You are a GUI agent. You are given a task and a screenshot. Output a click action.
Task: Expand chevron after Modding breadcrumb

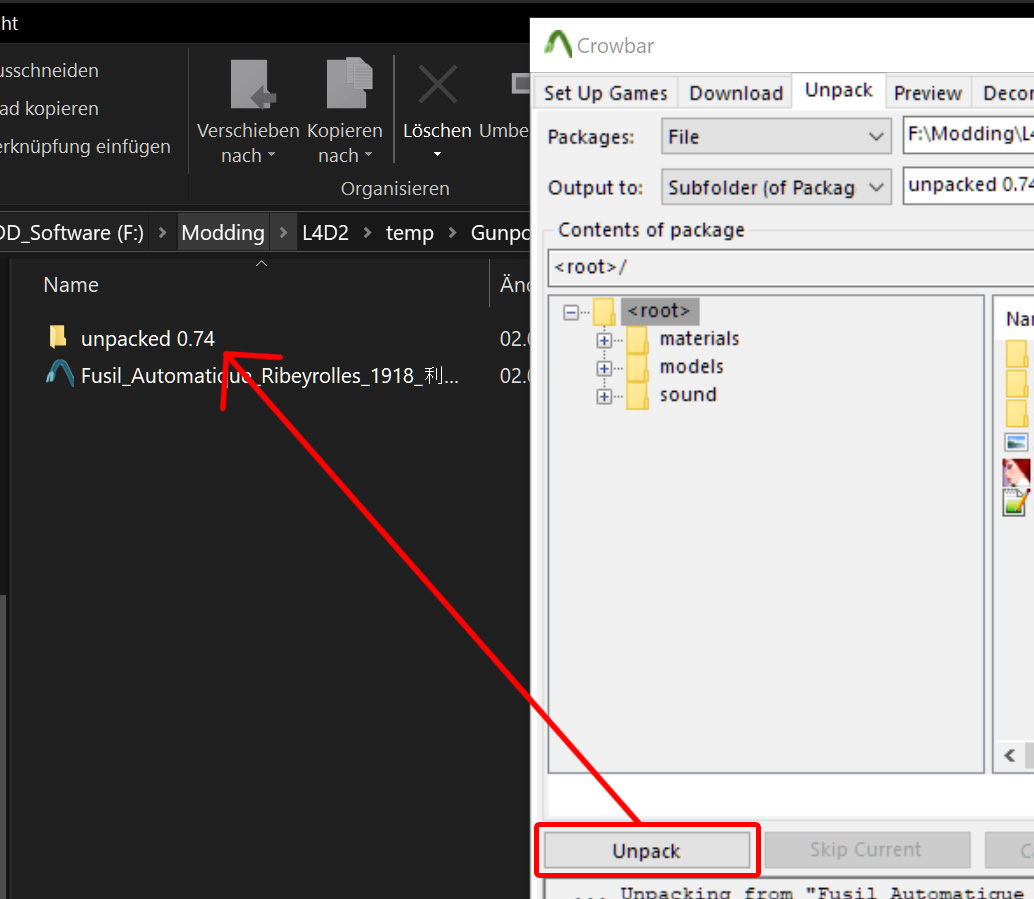click(284, 232)
